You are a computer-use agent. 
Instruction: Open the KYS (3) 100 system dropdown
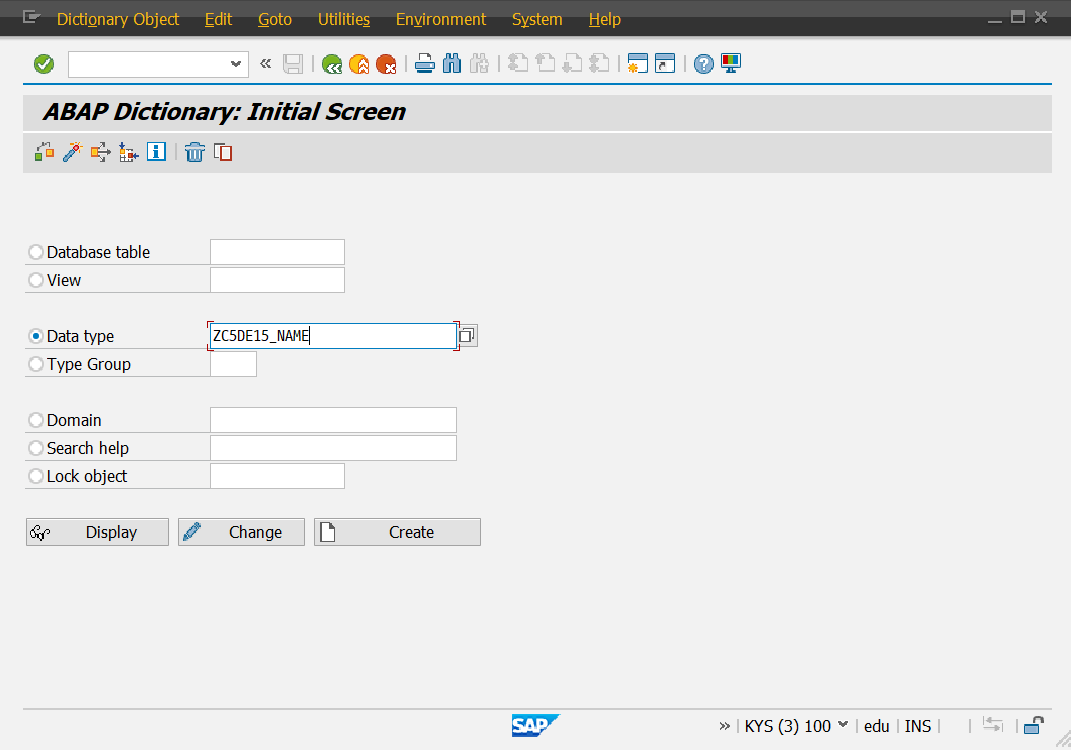843,725
